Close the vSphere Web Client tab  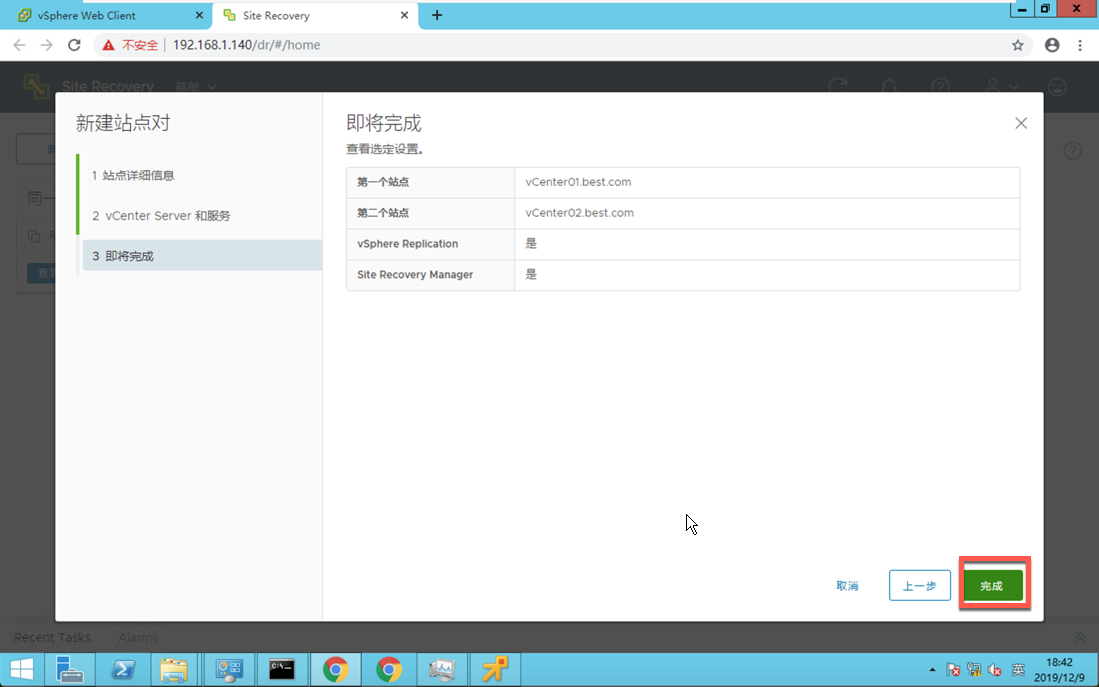tap(199, 15)
